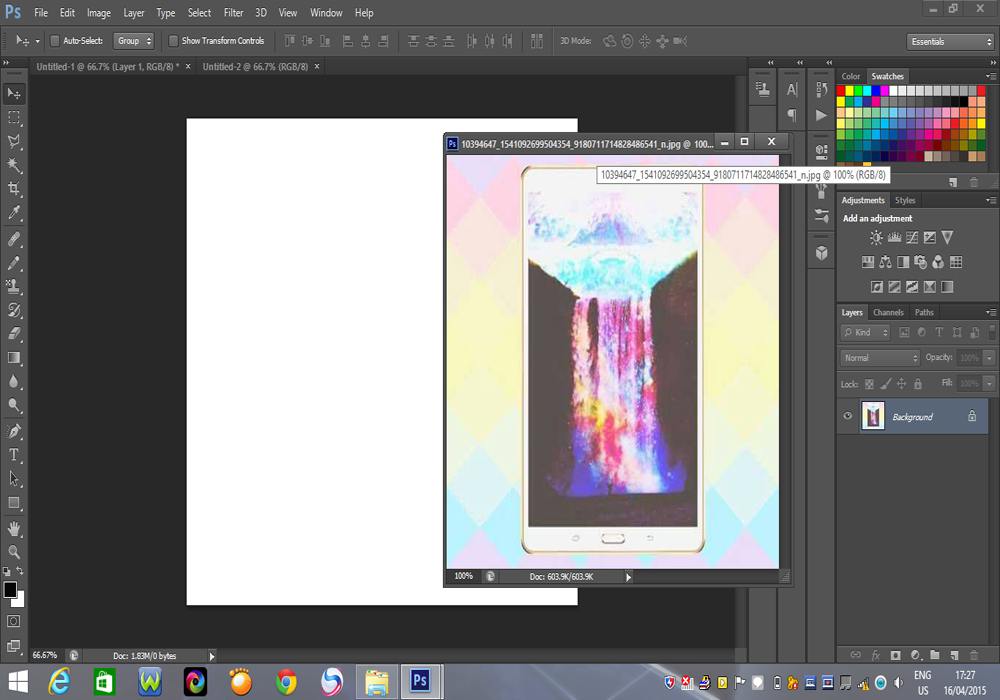Select the Eraser tool
Image resolution: width=1000 pixels, height=700 pixels.
(14, 333)
